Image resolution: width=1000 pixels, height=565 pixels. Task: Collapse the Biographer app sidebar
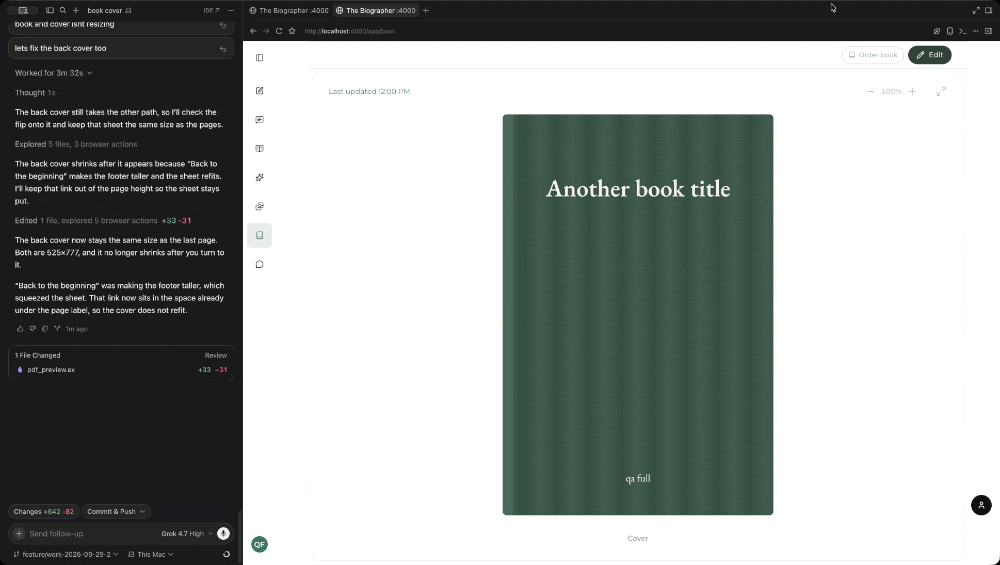(x=260, y=58)
